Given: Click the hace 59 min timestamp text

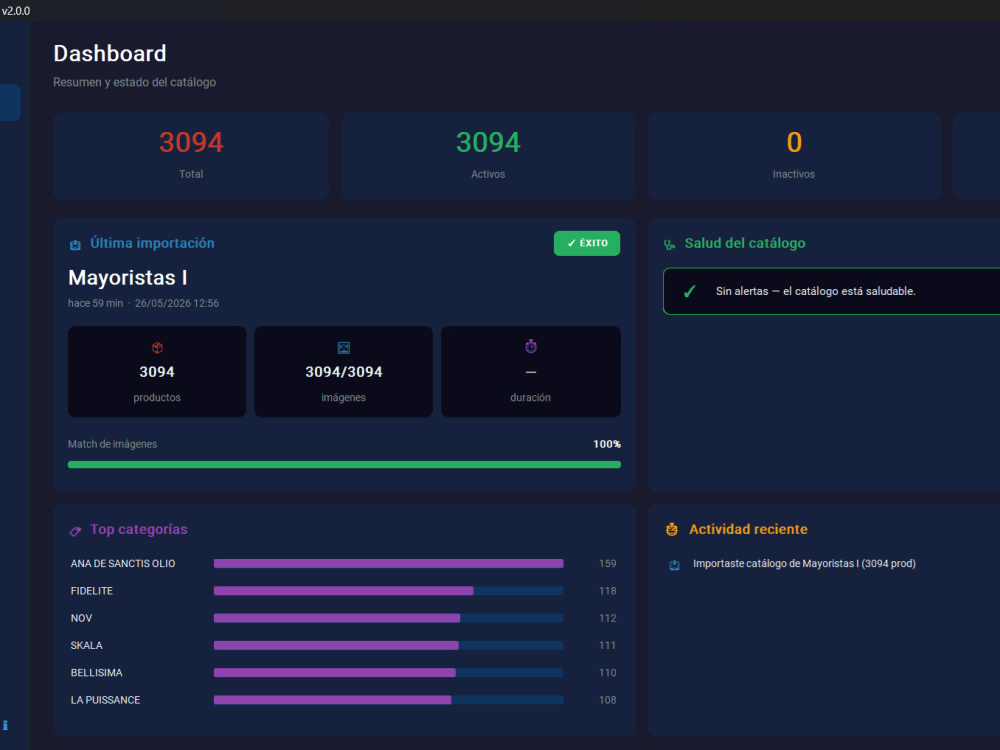Looking at the screenshot, I should (96, 304).
